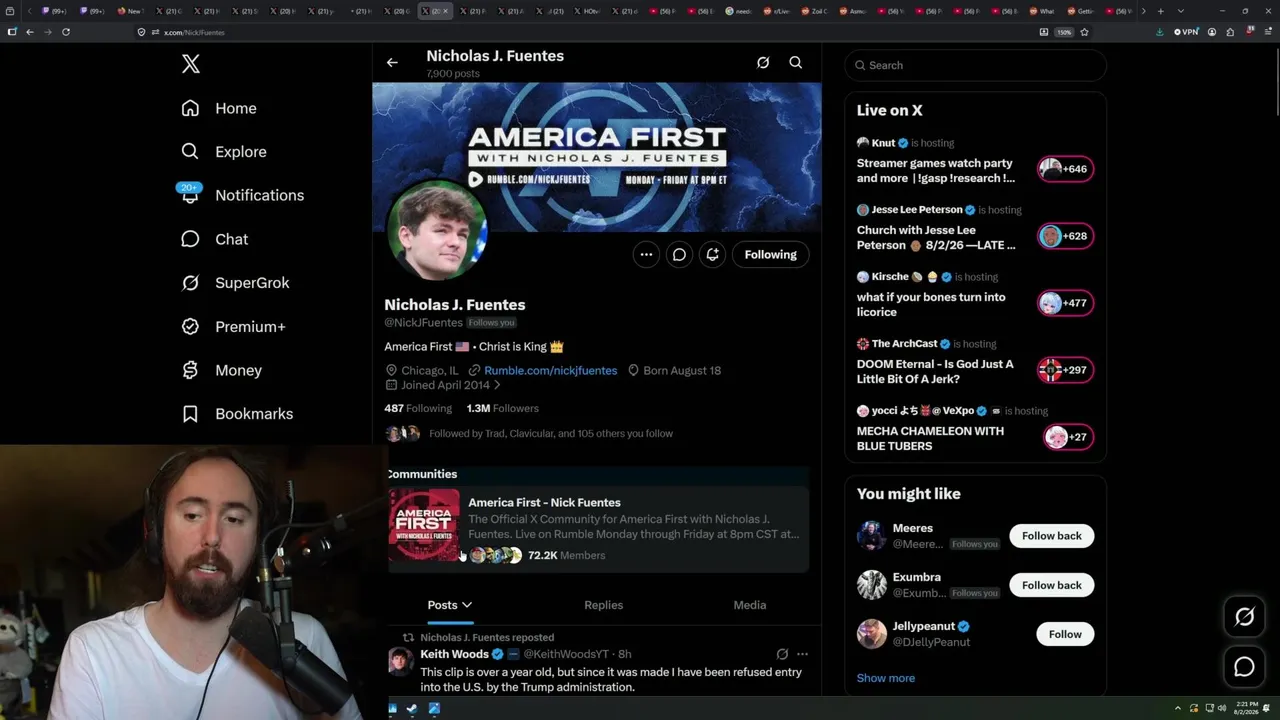
Task: Open the Premium+ verified badge icon
Action: (x=190, y=327)
